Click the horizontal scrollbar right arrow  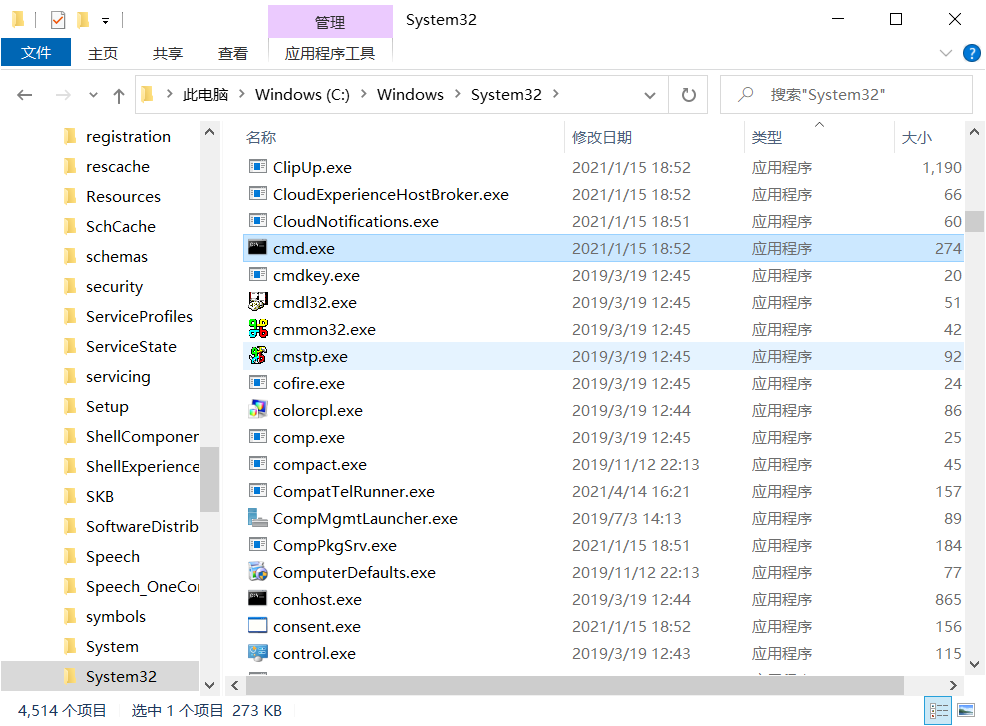point(953,685)
